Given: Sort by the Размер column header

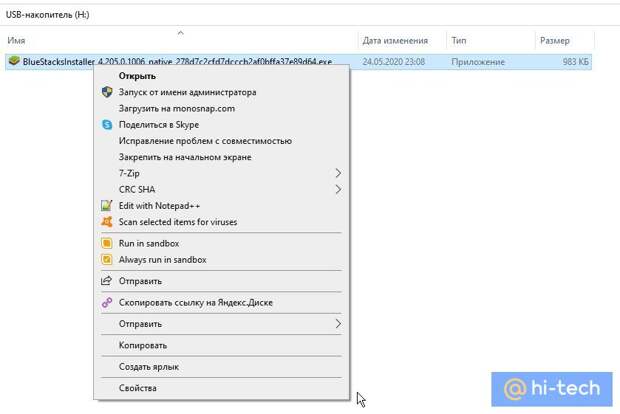Looking at the screenshot, I should [555, 40].
